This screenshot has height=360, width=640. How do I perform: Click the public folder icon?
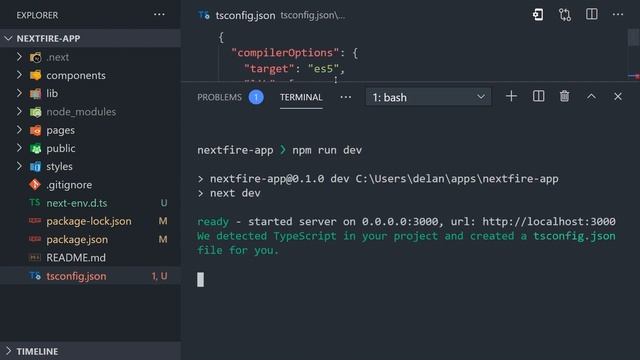pos(36,148)
